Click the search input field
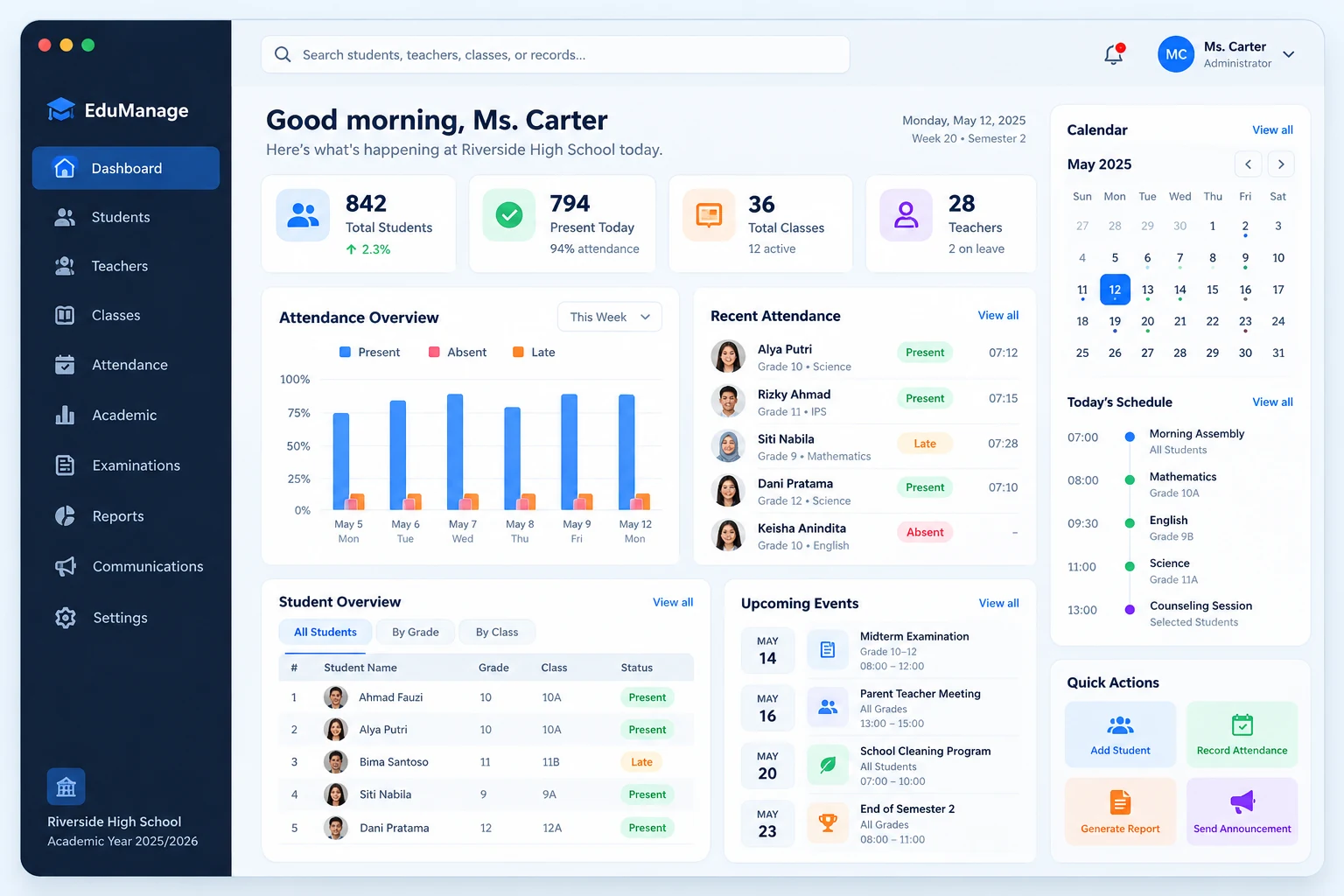Image resolution: width=1344 pixels, height=896 pixels. coord(556,54)
